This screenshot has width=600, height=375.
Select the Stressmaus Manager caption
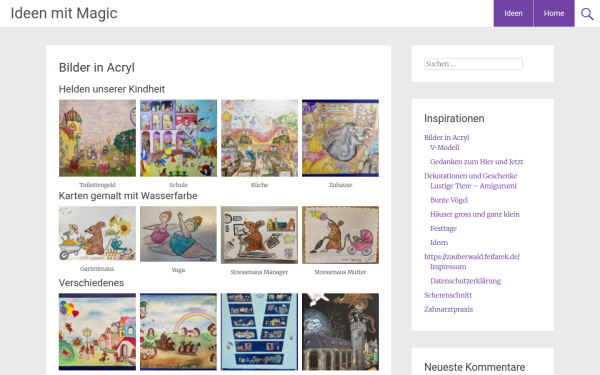tap(259, 272)
